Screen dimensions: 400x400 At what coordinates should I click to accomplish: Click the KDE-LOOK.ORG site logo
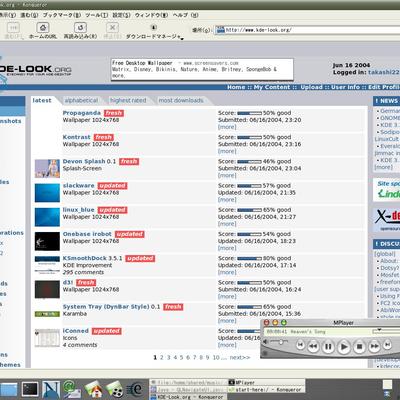point(36,70)
